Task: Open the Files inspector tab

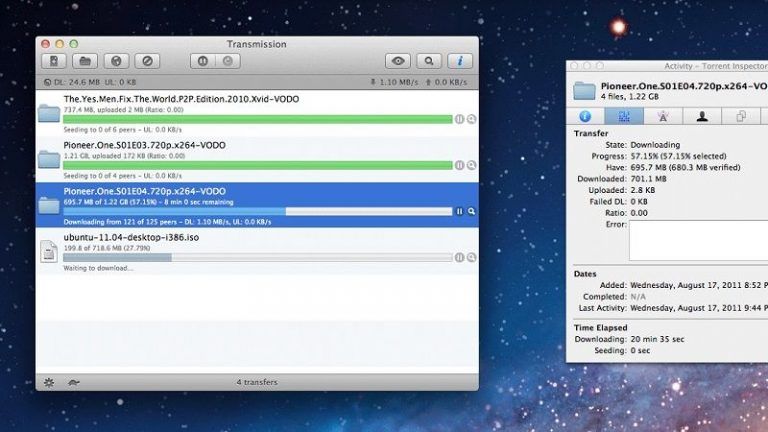Action: click(x=741, y=117)
